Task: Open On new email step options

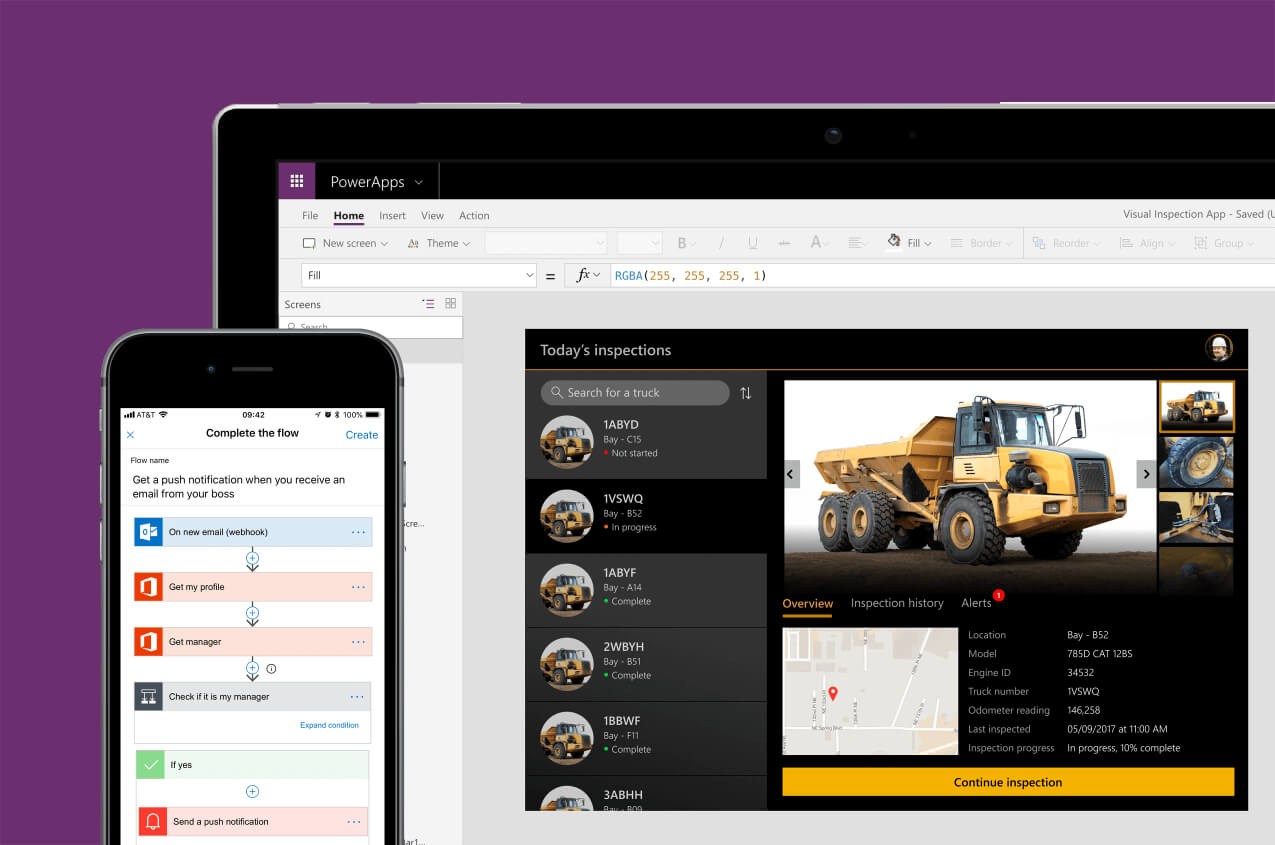Action: click(x=358, y=532)
